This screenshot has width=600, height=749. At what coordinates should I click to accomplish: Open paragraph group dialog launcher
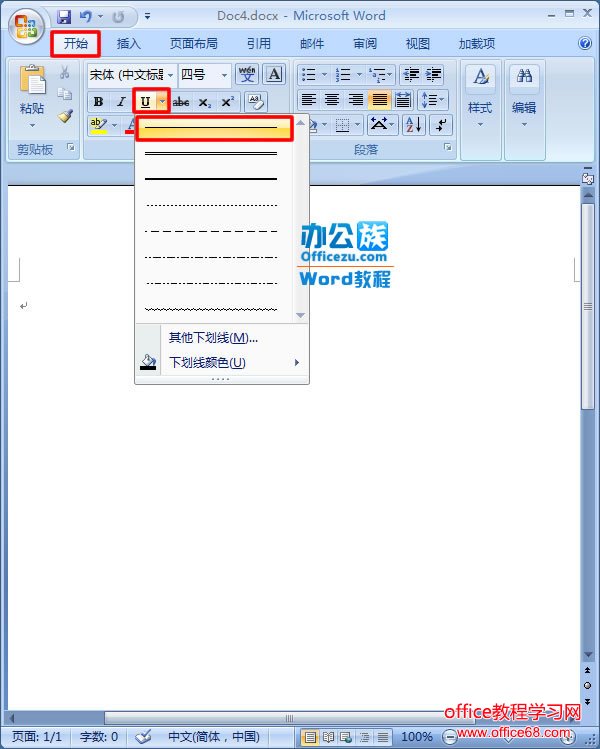click(448, 147)
